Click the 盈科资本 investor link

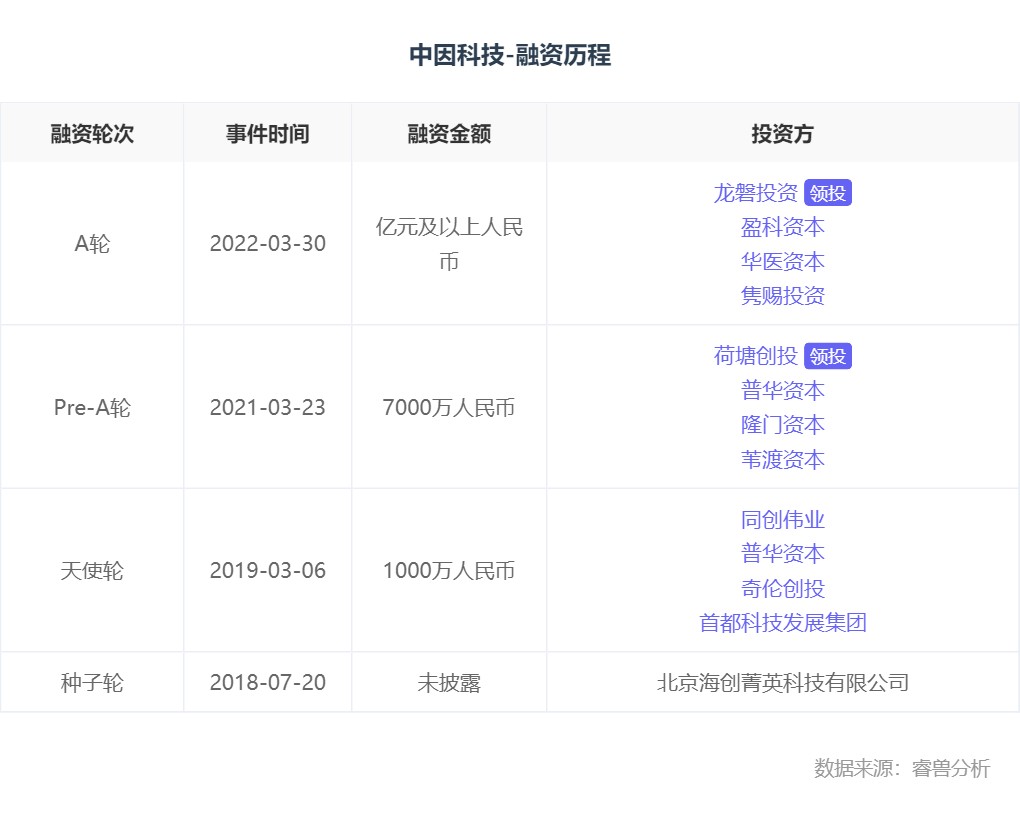point(782,227)
